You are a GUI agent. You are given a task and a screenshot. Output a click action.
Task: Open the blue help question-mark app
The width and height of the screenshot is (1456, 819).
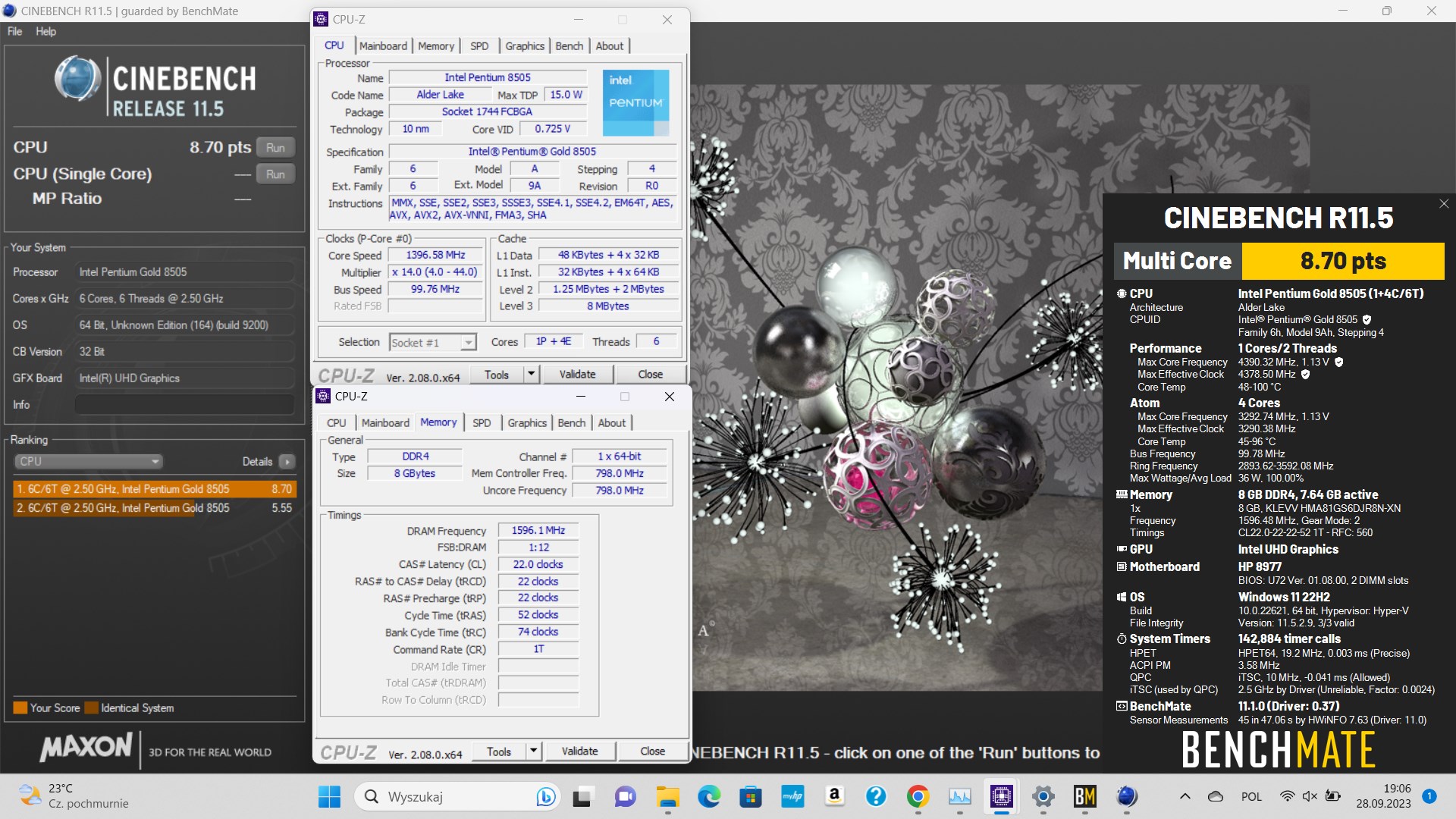click(x=876, y=796)
